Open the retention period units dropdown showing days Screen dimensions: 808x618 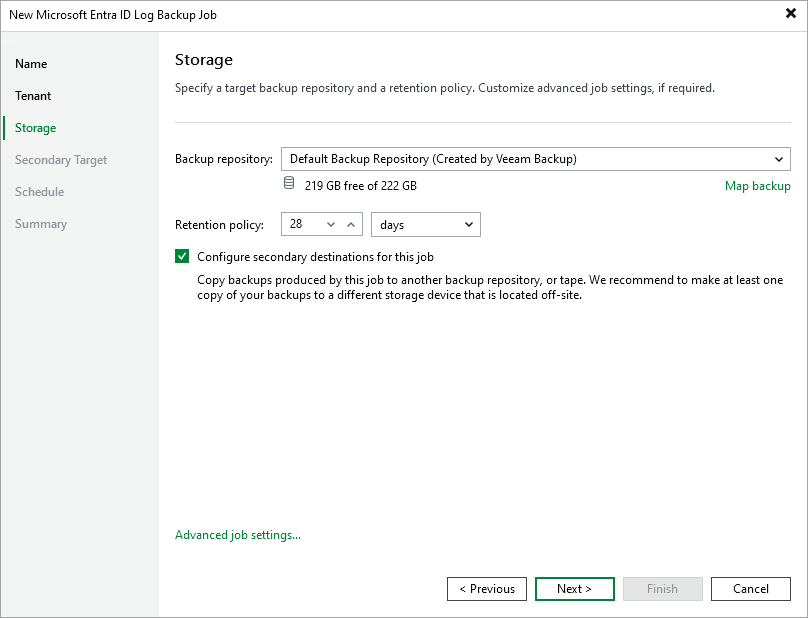(x=468, y=224)
